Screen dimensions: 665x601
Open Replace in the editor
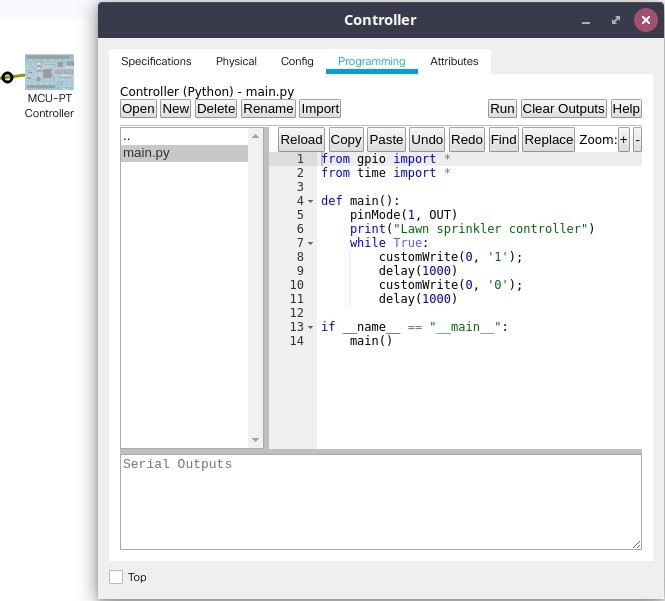point(548,140)
